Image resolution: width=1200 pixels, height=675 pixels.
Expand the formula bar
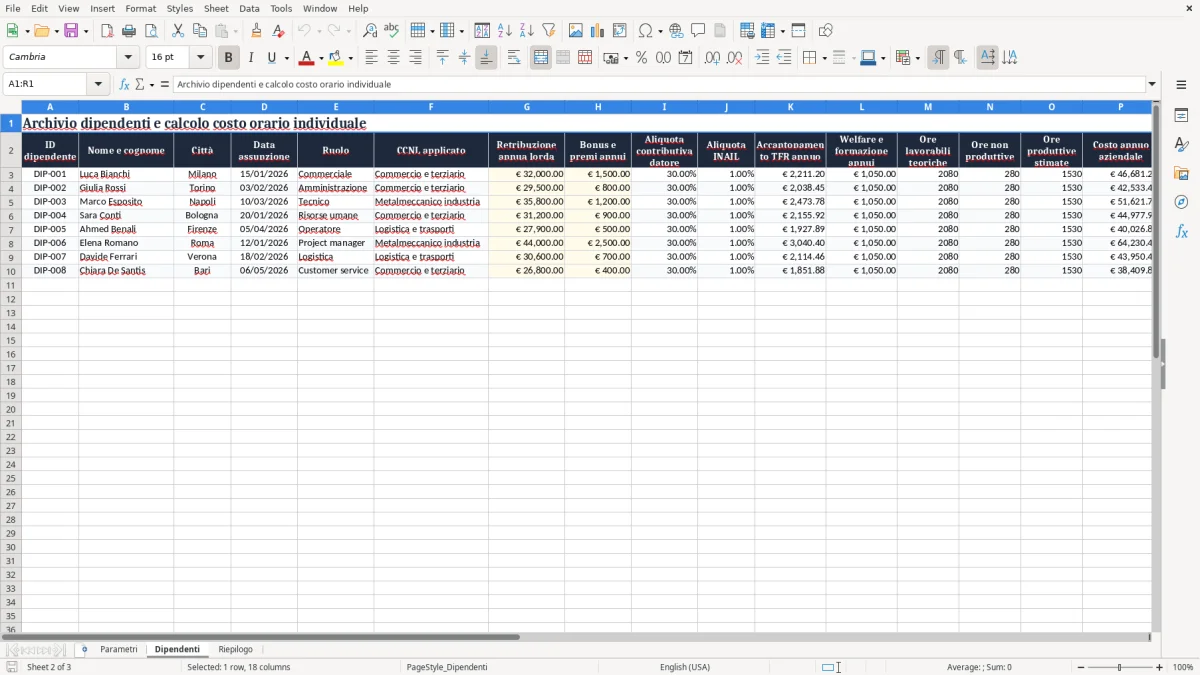1152,84
